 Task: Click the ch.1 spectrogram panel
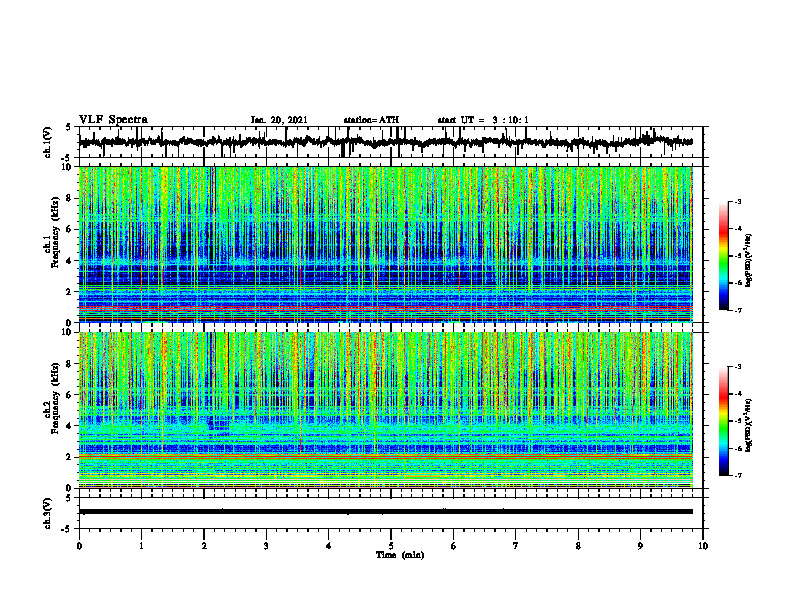click(386, 244)
